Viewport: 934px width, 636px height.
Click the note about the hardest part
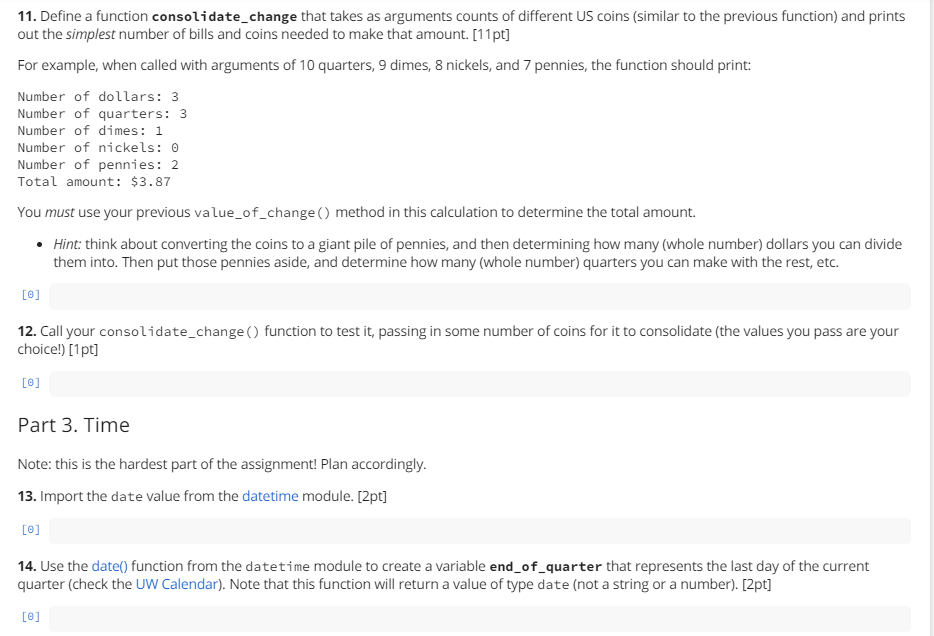coord(220,463)
